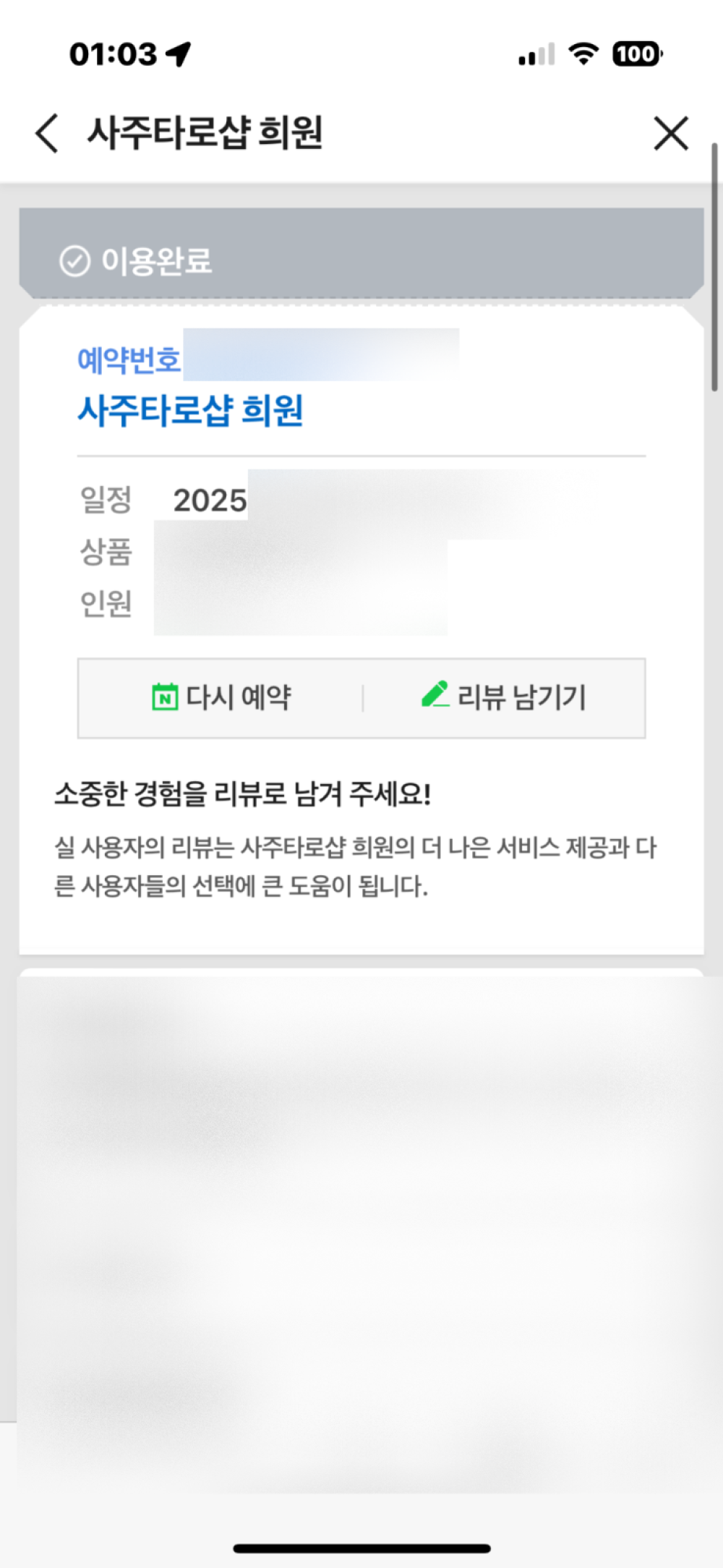The width and height of the screenshot is (723, 1568).
Task: Select the 이용완료 status banner text
Action: (156, 261)
